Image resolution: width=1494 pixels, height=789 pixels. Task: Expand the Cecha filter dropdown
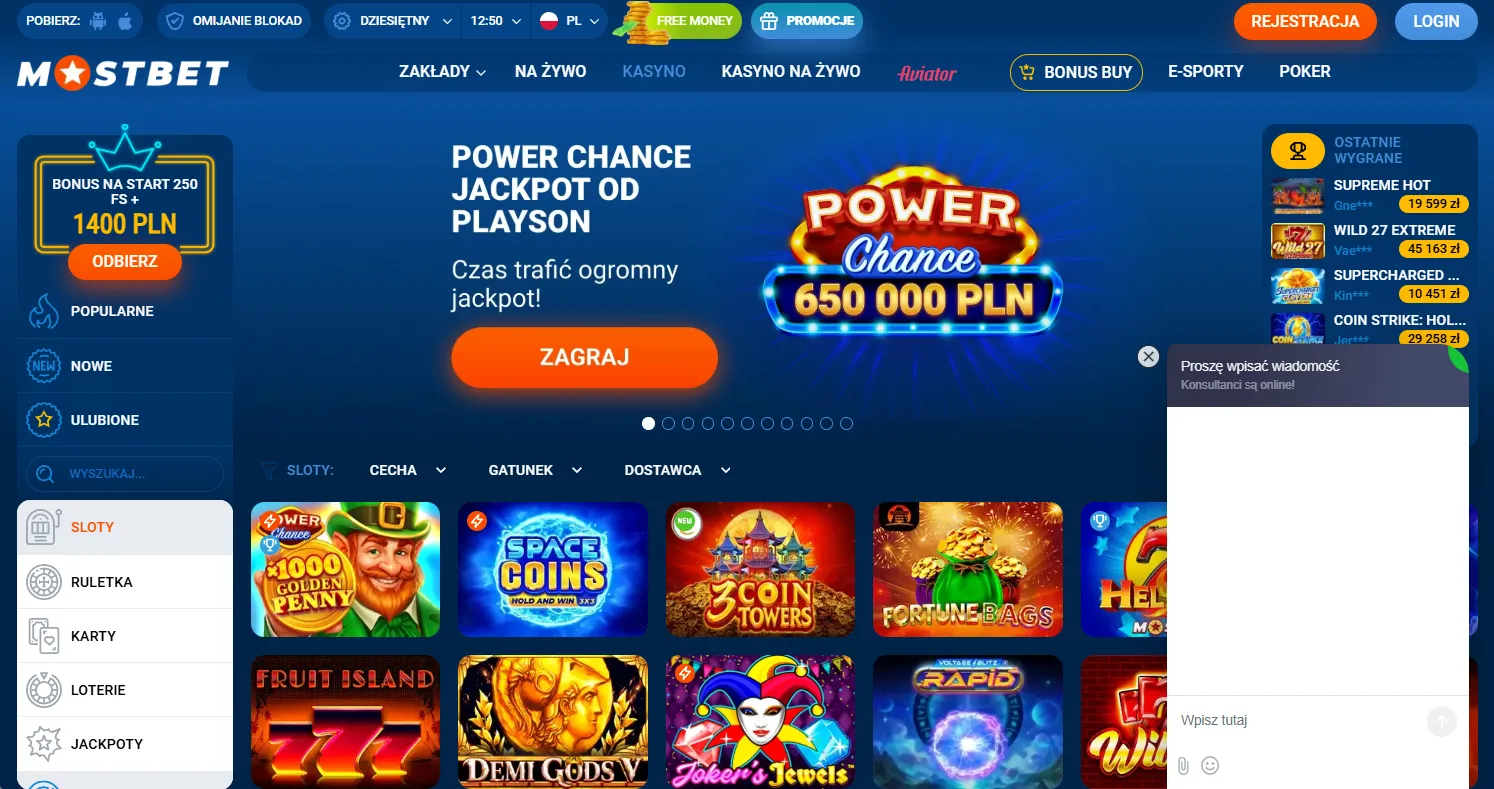click(408, 470)
